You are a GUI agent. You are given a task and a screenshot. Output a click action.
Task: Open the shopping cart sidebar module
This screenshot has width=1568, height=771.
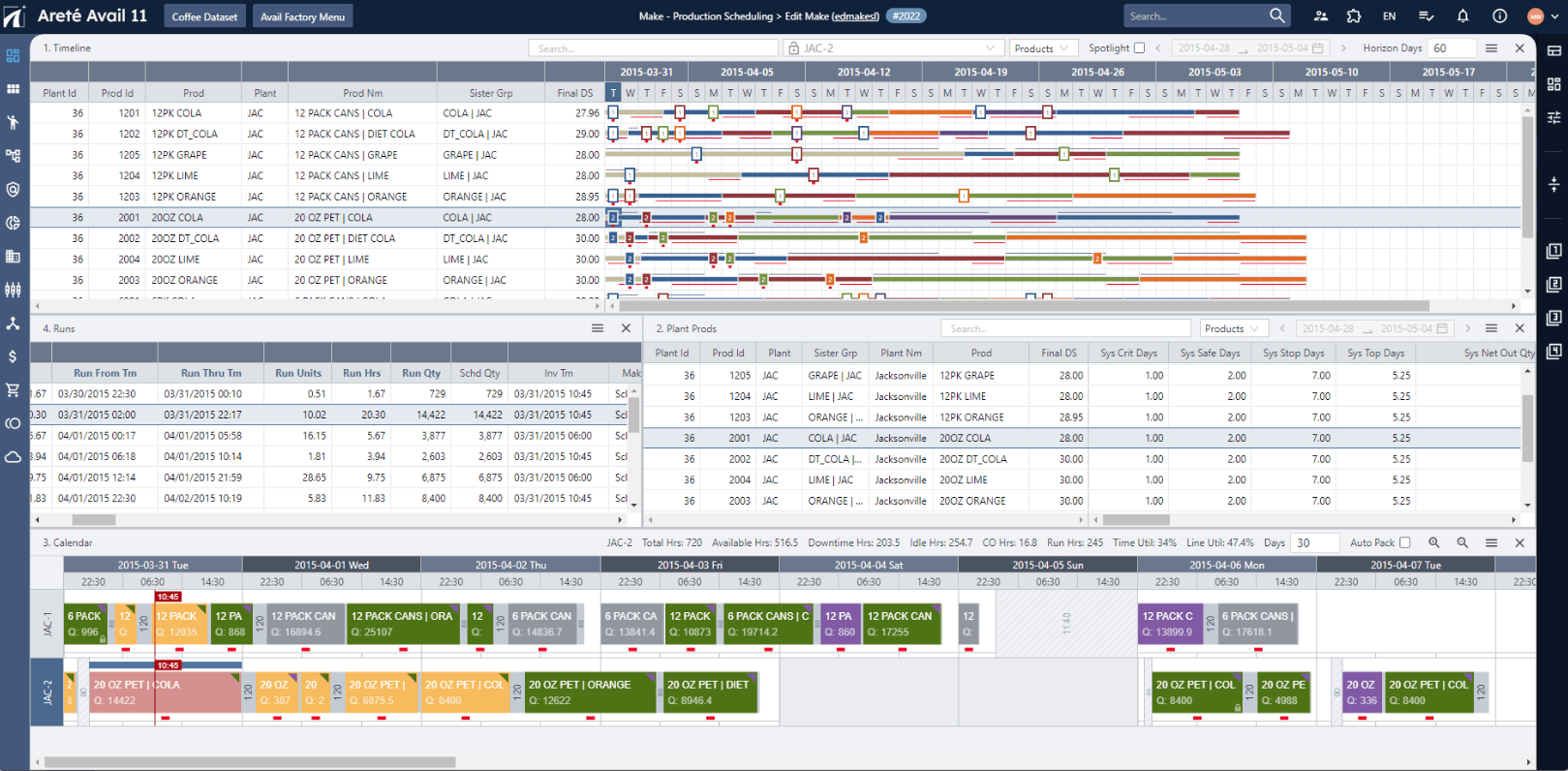tap(13, 390)
